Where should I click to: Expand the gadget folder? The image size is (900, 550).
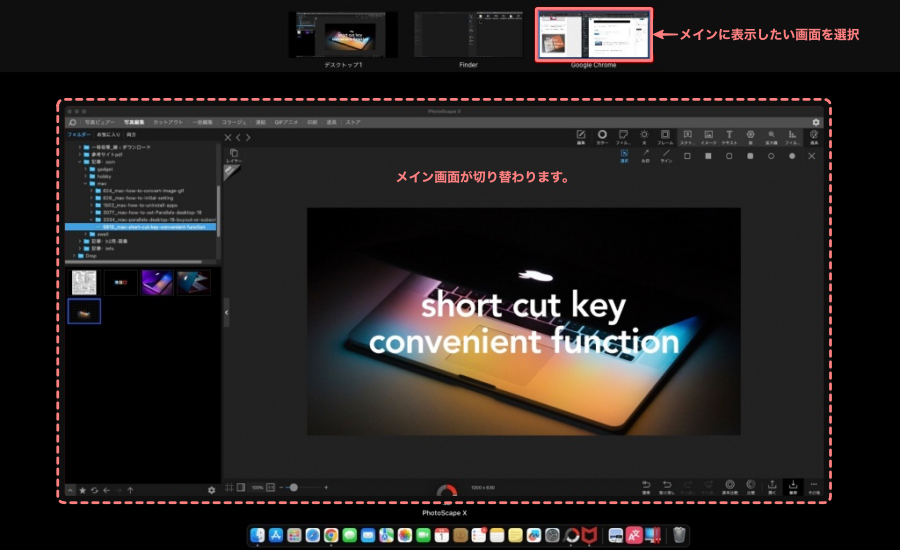(x=86, y=169)
